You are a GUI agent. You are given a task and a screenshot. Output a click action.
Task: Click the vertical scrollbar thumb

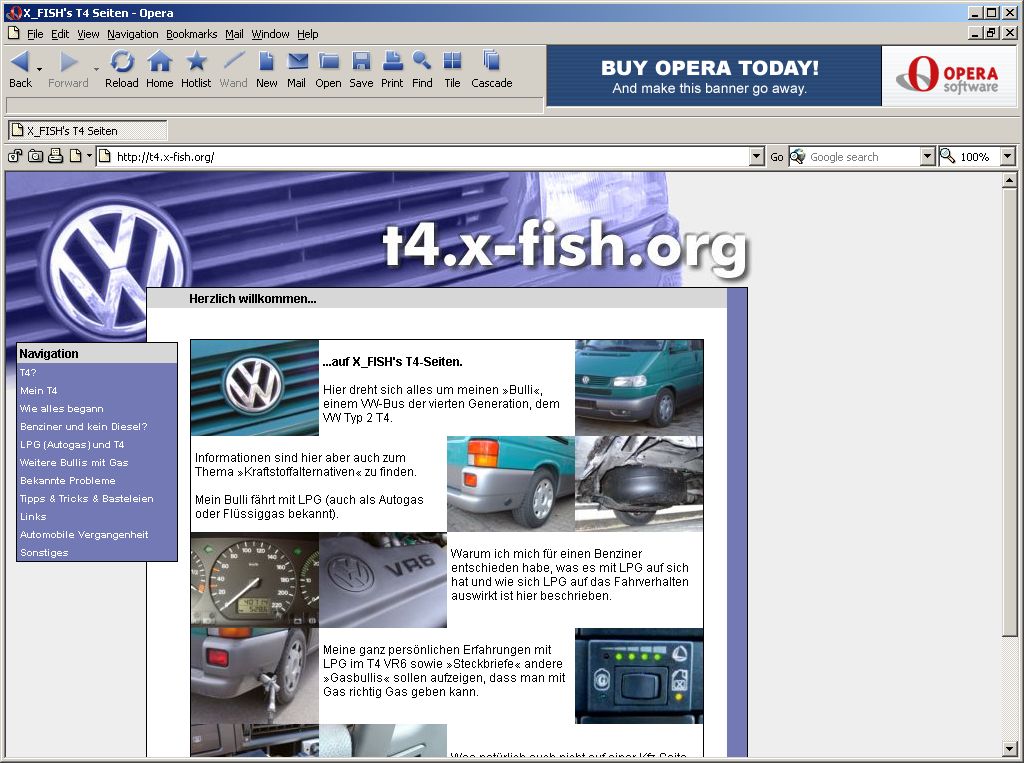click(1009, 410)
